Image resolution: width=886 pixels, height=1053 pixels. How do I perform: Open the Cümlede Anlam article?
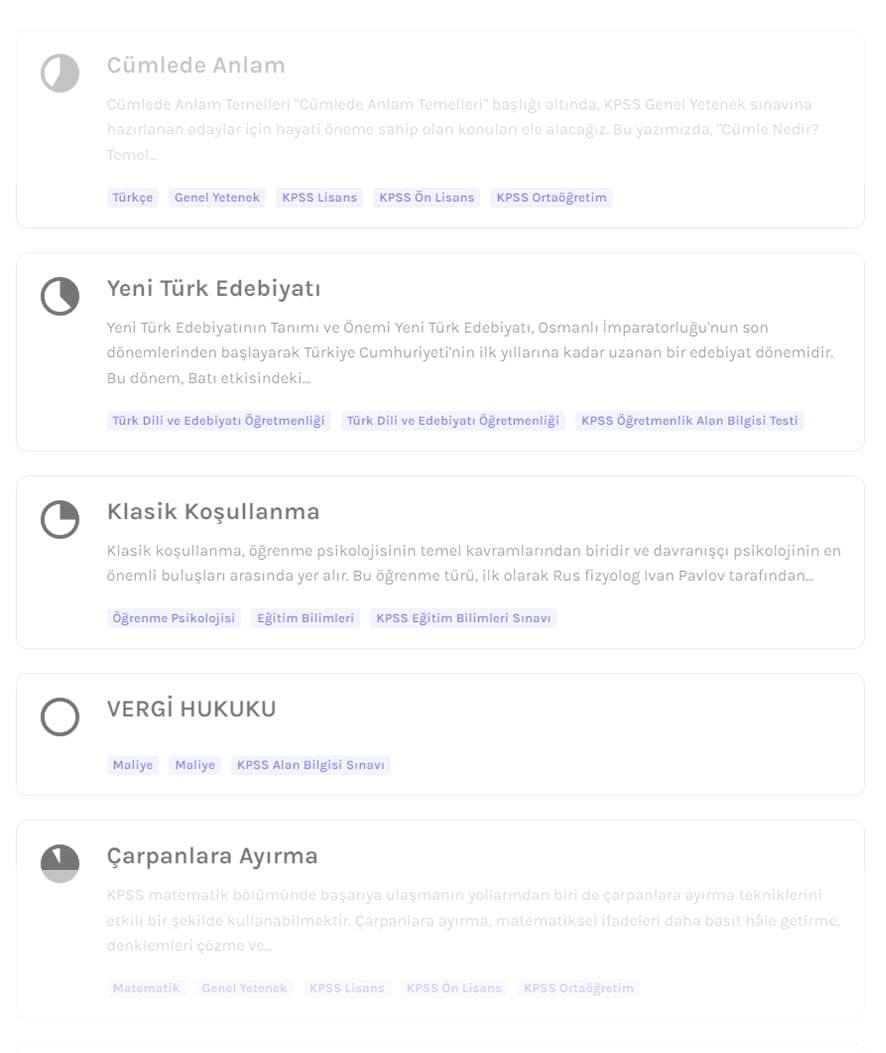(196, 65)
